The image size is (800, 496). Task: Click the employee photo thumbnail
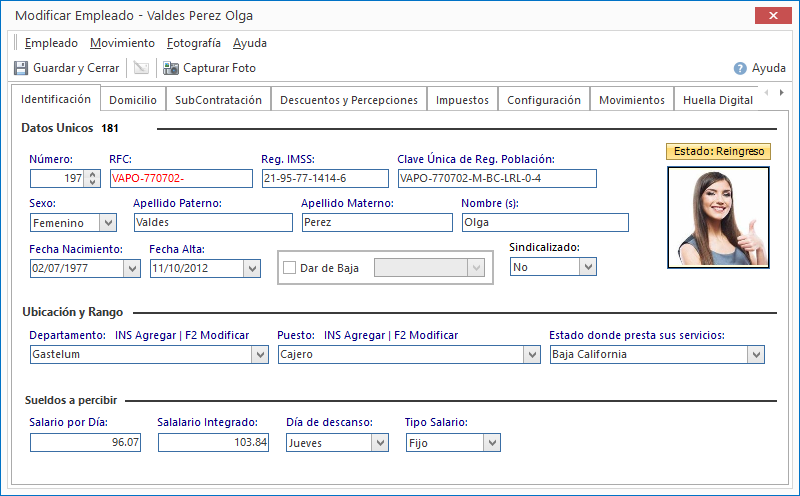pos(718,217)
